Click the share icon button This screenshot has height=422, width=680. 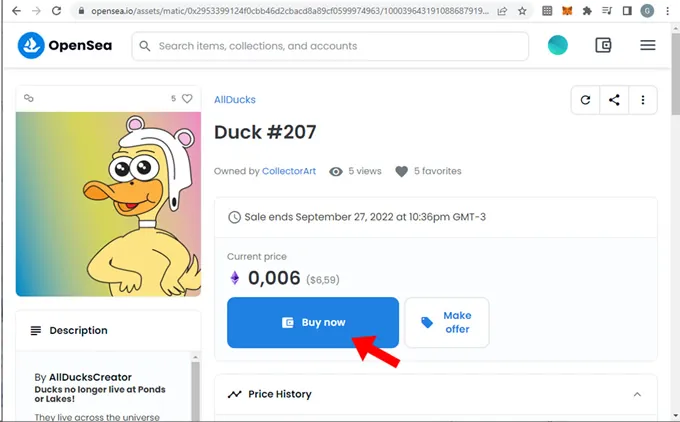pyautogui.click(x=614, y=100)
